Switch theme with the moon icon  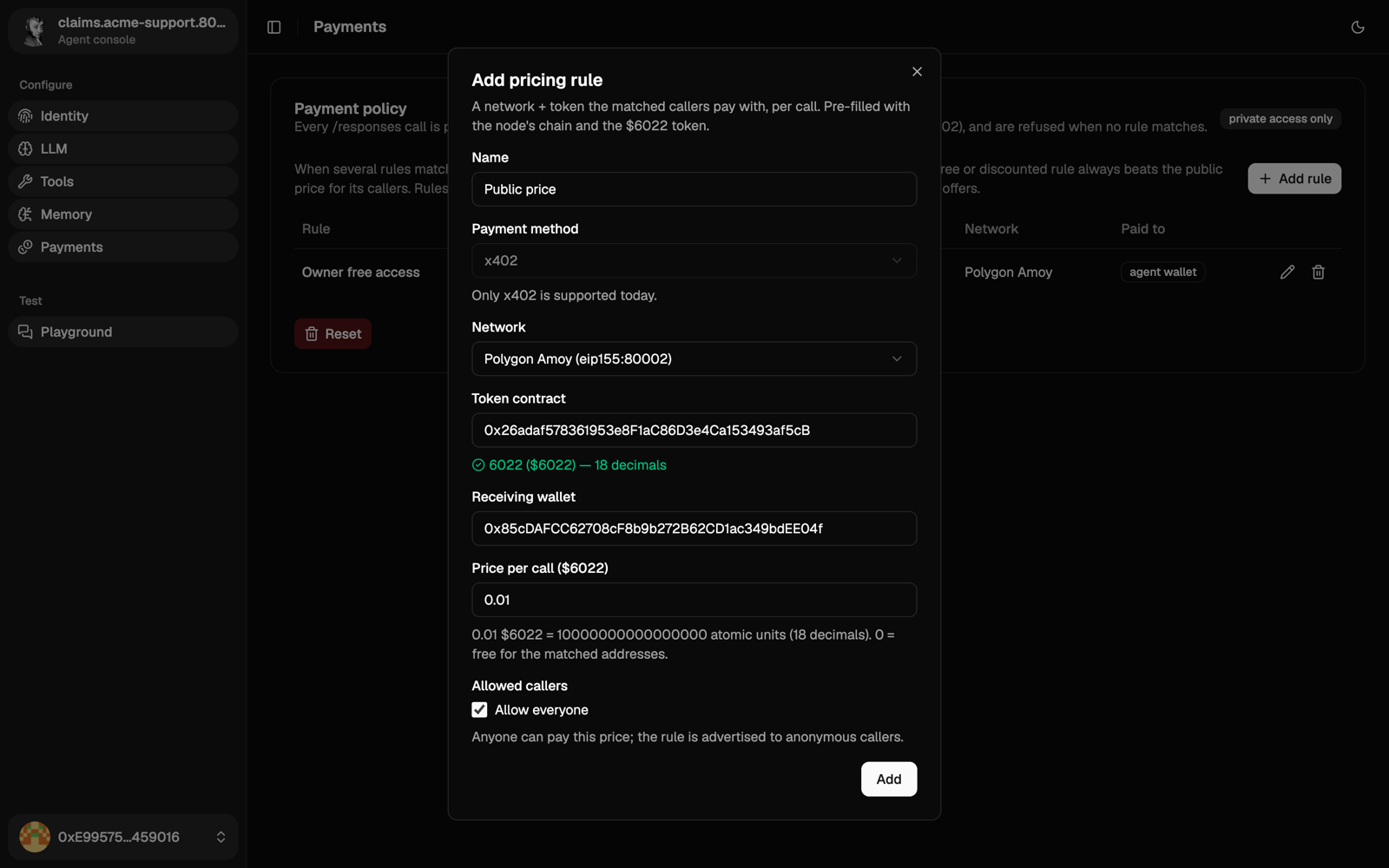click(x=1358, y=27)
